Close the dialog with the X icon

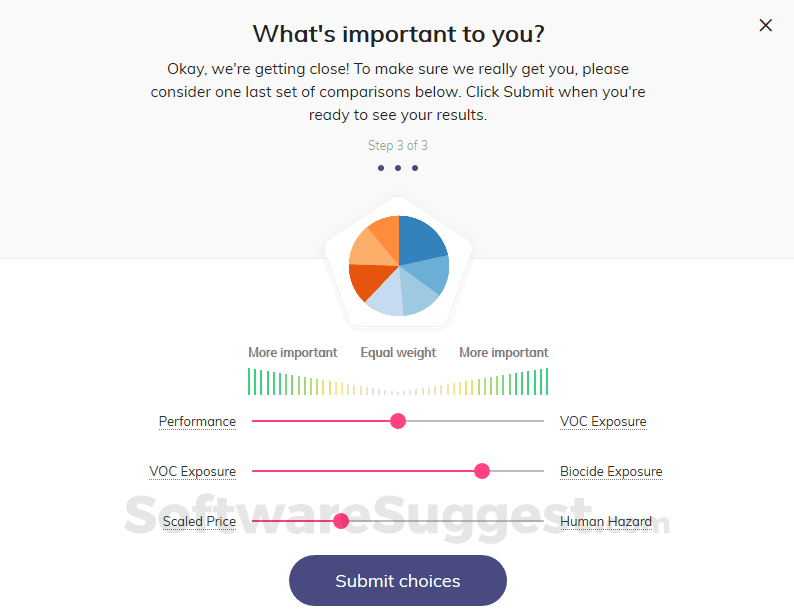tap(766, 26)
